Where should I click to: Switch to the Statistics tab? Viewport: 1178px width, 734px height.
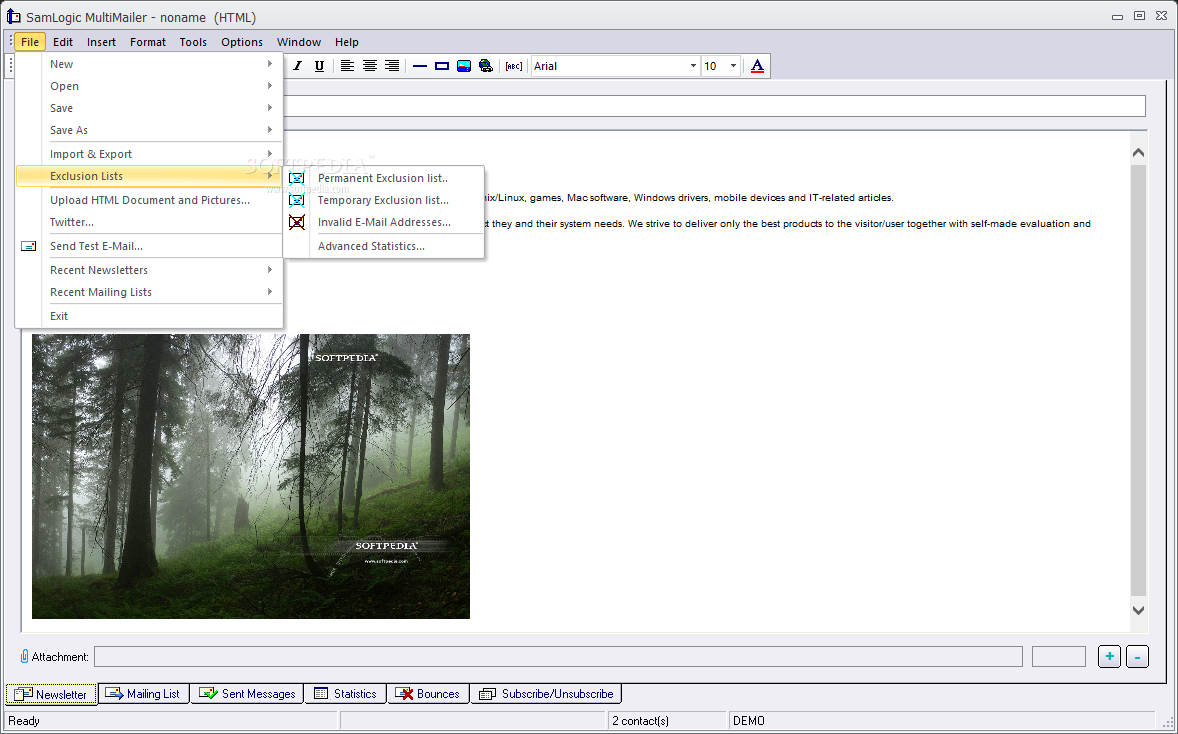(x=346, y=693)
